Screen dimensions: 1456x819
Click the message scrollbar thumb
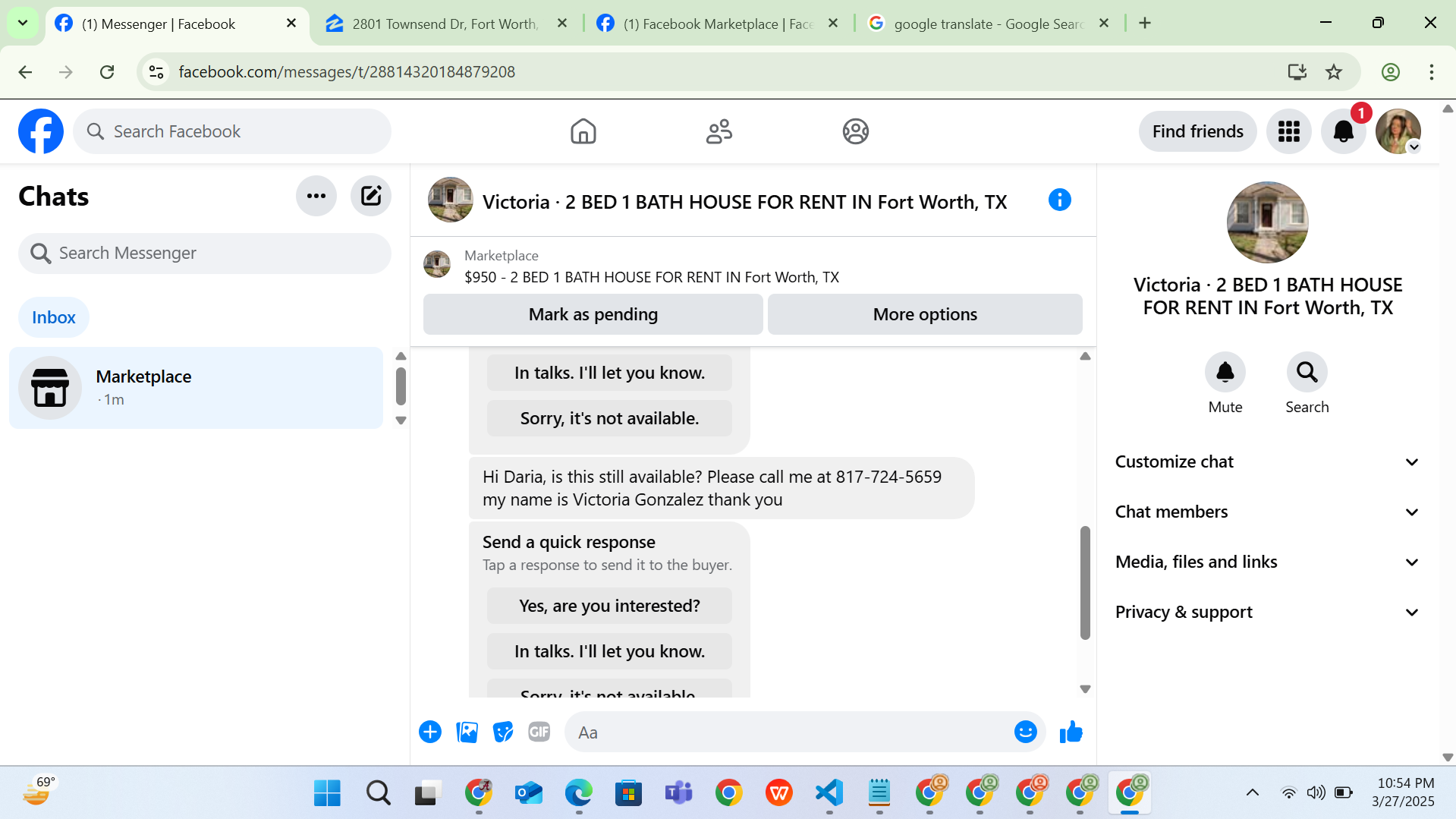[1086, 583]
